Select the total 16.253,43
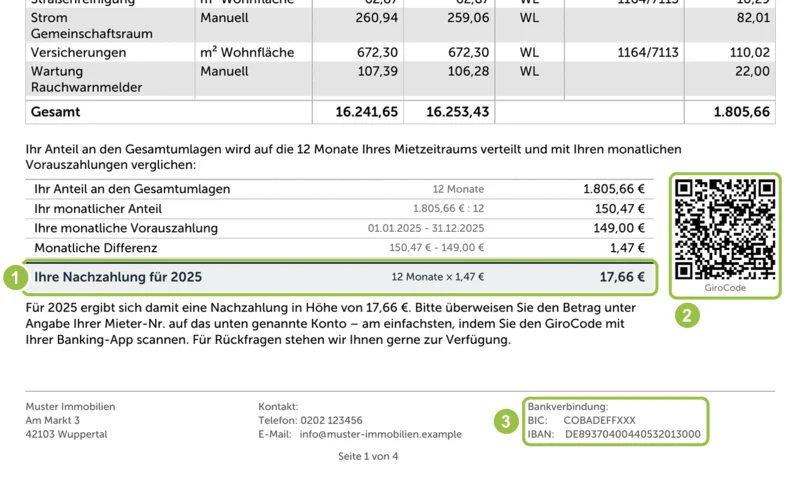This screenshot has height=500, width=800. click(458, 112)
